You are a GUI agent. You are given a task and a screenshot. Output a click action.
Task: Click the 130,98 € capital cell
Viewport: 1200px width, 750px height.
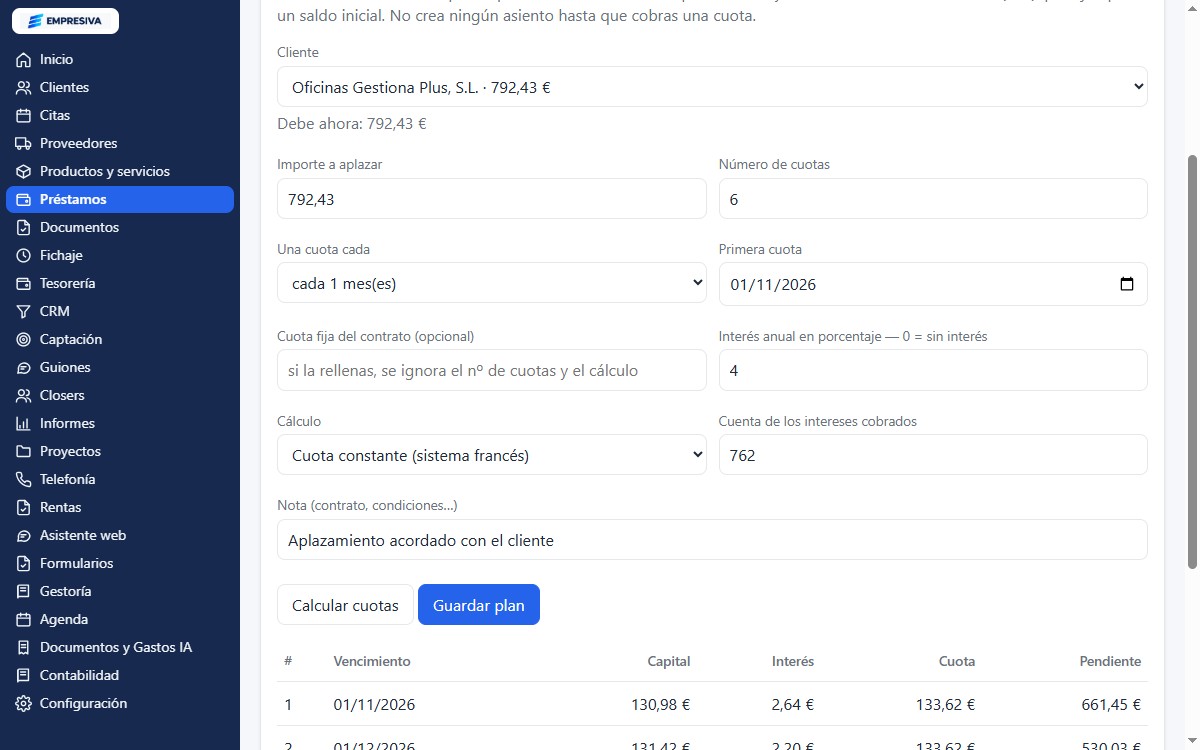[660, 705]
